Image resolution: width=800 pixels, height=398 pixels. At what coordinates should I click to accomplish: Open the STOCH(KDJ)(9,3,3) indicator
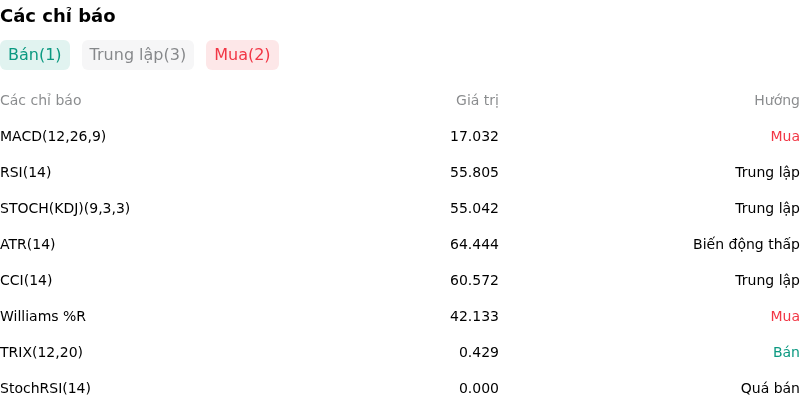coord(65,208)
